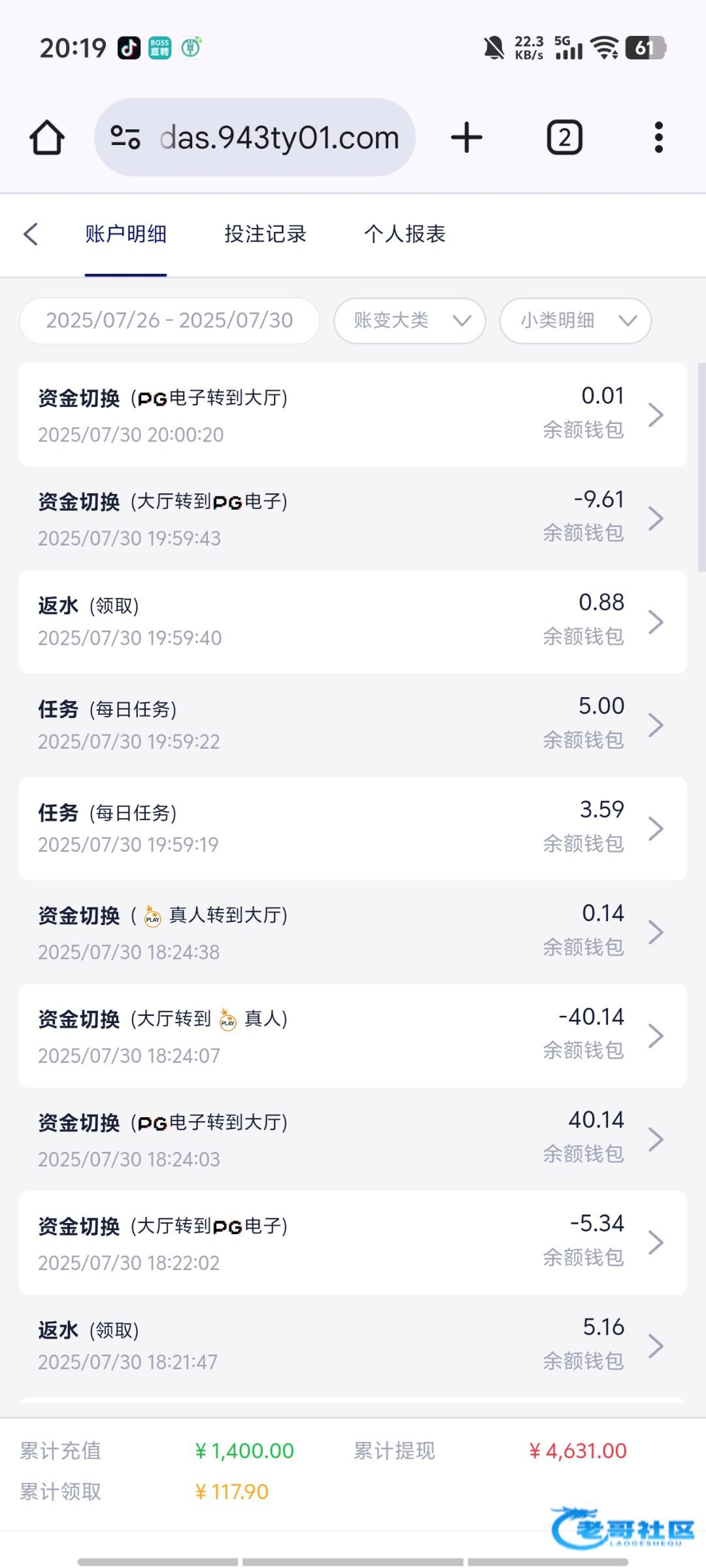Go back with the left arrow icon
The width and height of the screenshot is (706, 1568).
31,235
